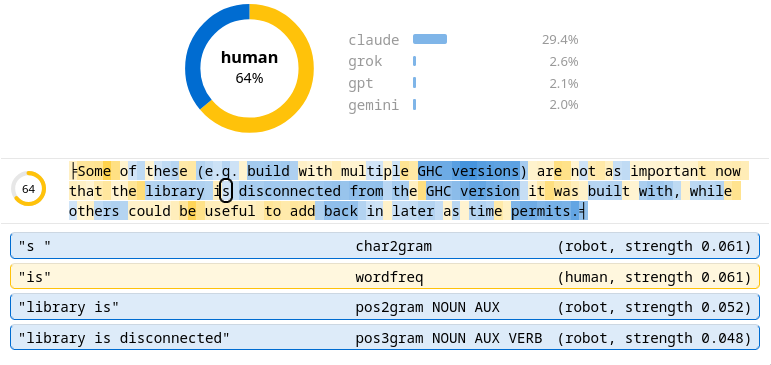Click the 29.4% value

pyautogui.click(x=560, y=40)
